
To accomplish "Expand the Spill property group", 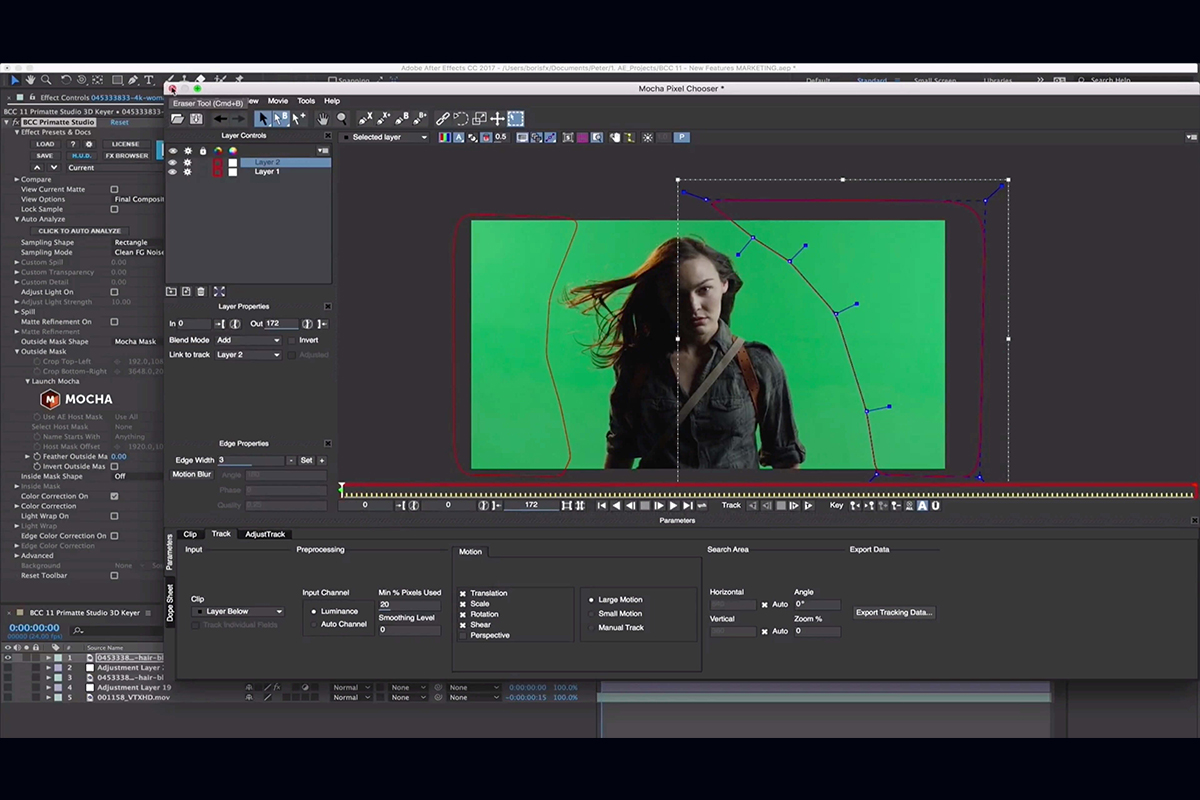I will click(x=17, y=312).
